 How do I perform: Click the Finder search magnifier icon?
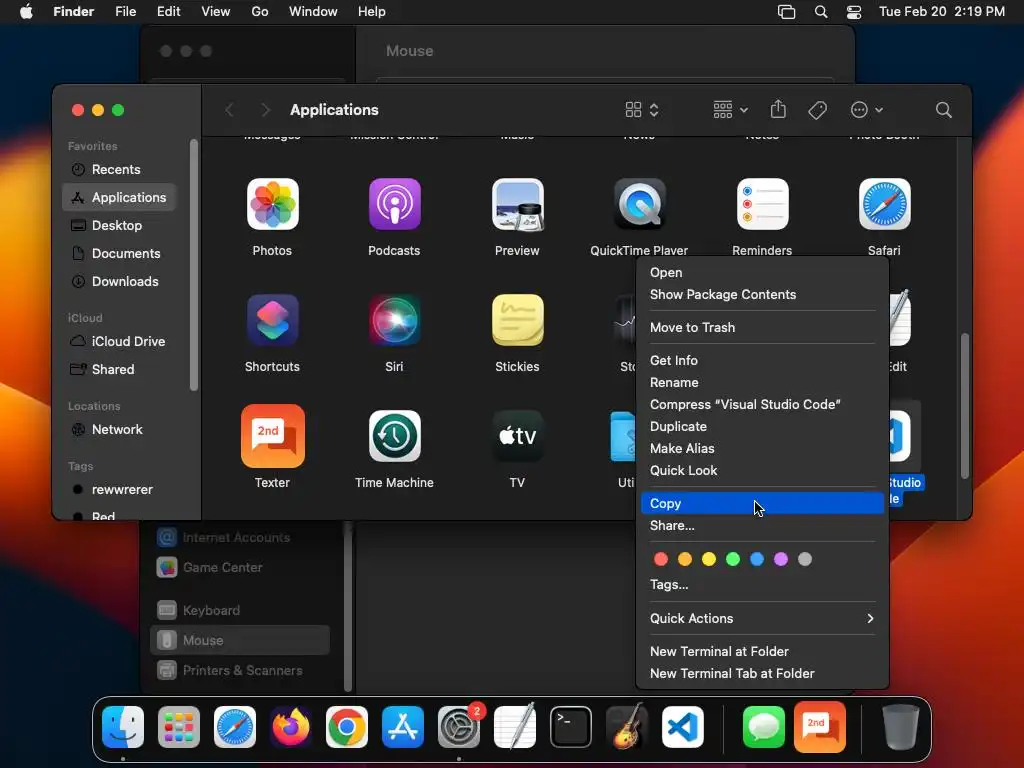(x=943, y=110)
